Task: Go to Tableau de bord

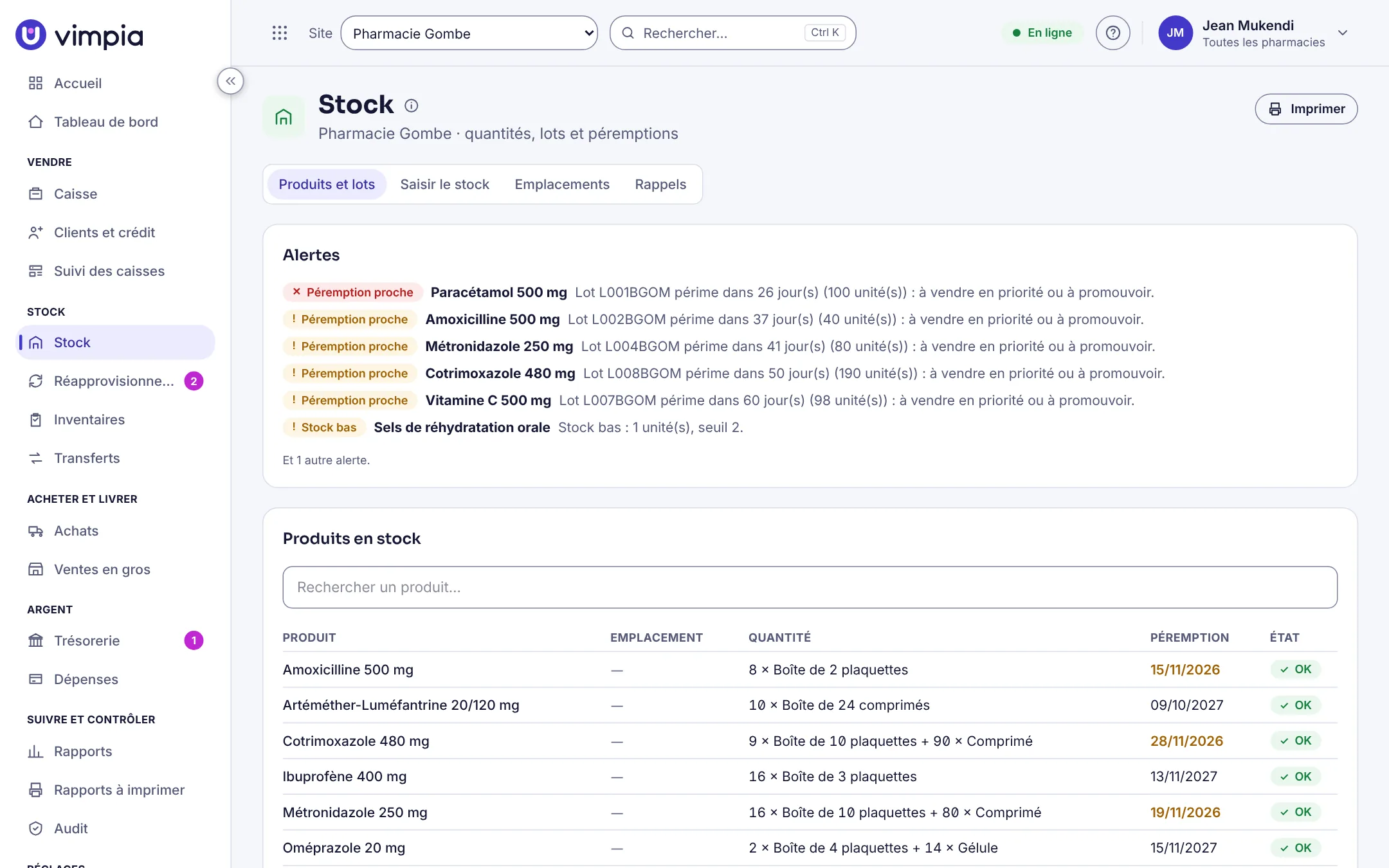Action: click(x=115, y=122)
